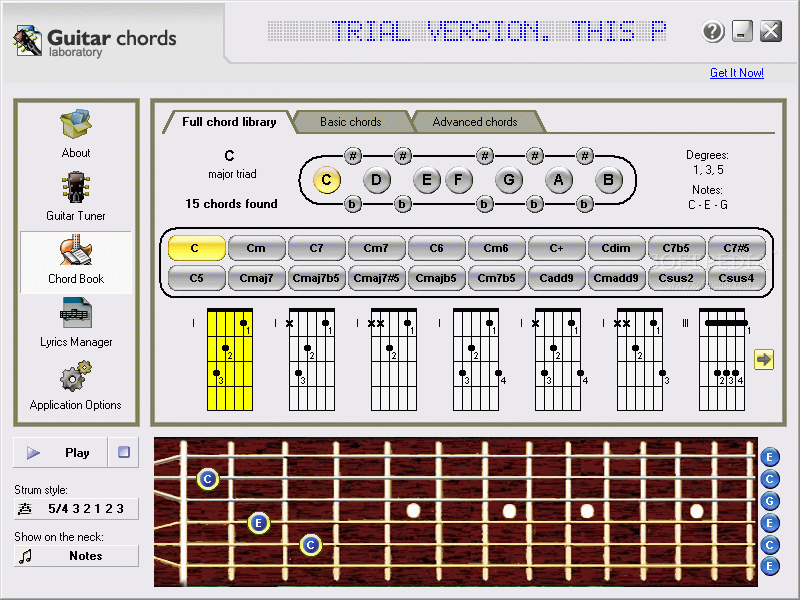Select the C5 chord type

[x=196, y=278]
